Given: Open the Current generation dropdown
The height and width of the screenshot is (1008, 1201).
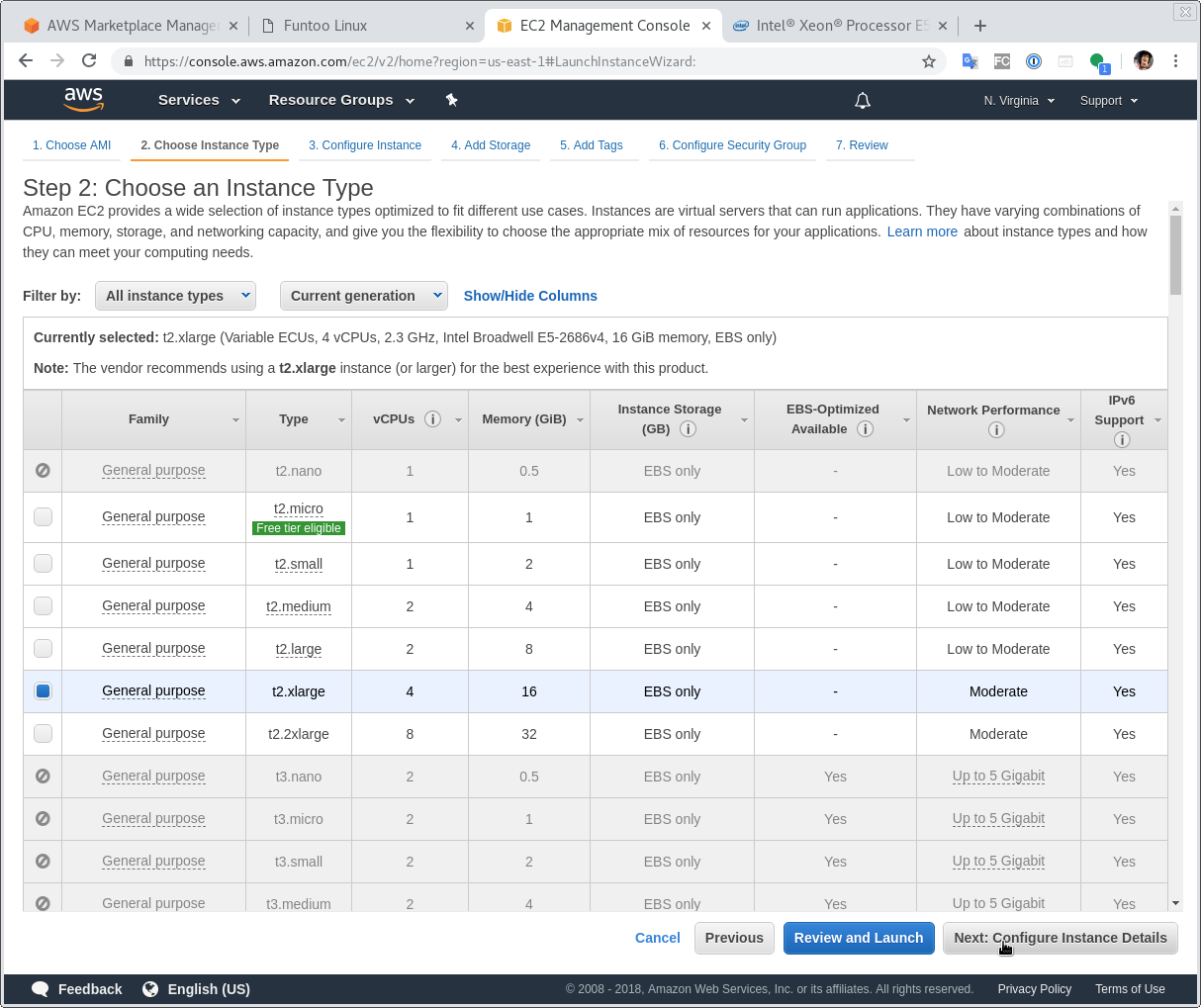Looking at the screenshot, I should pos(364,296).
